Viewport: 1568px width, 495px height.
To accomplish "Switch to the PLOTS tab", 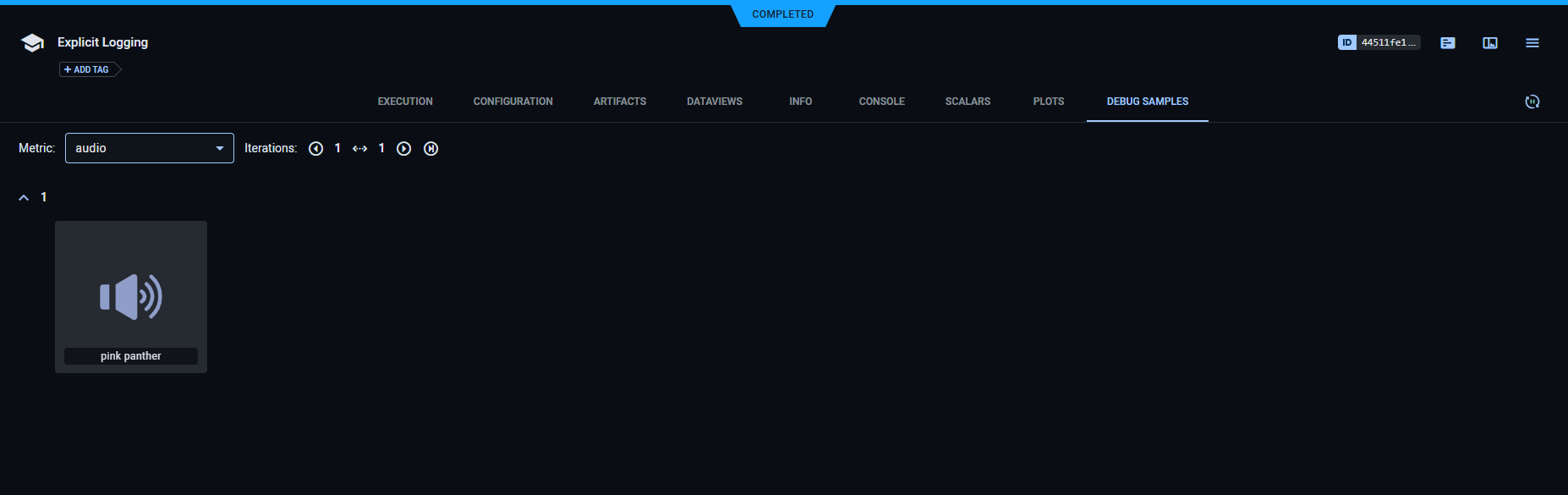I will click(x=1048, y=102).
